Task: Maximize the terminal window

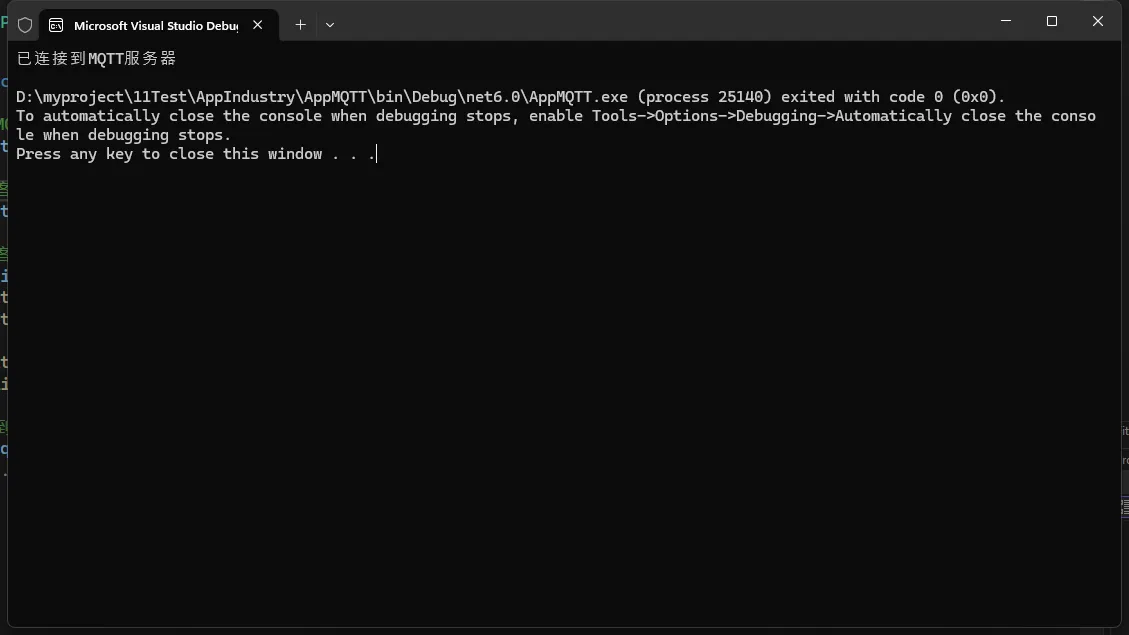Action: point(1052,21)
